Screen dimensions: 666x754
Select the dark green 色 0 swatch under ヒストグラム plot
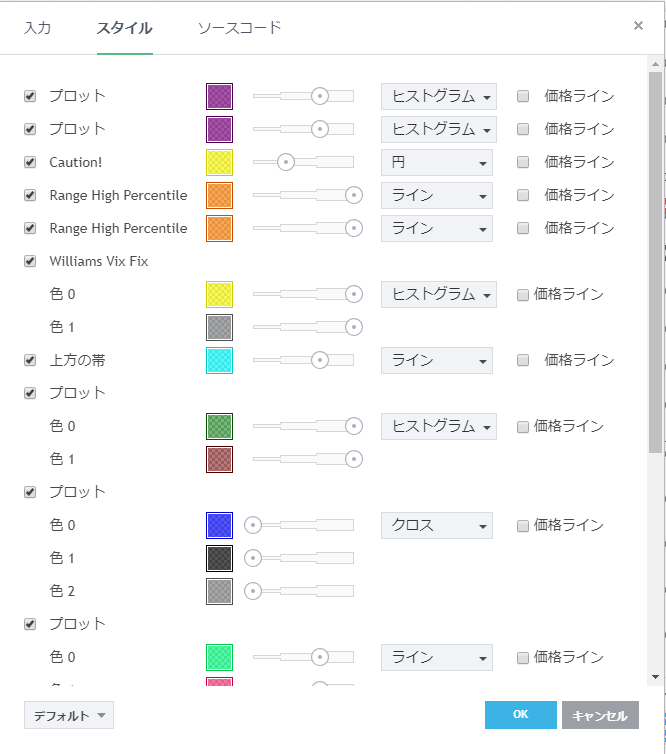click(219, 426)
